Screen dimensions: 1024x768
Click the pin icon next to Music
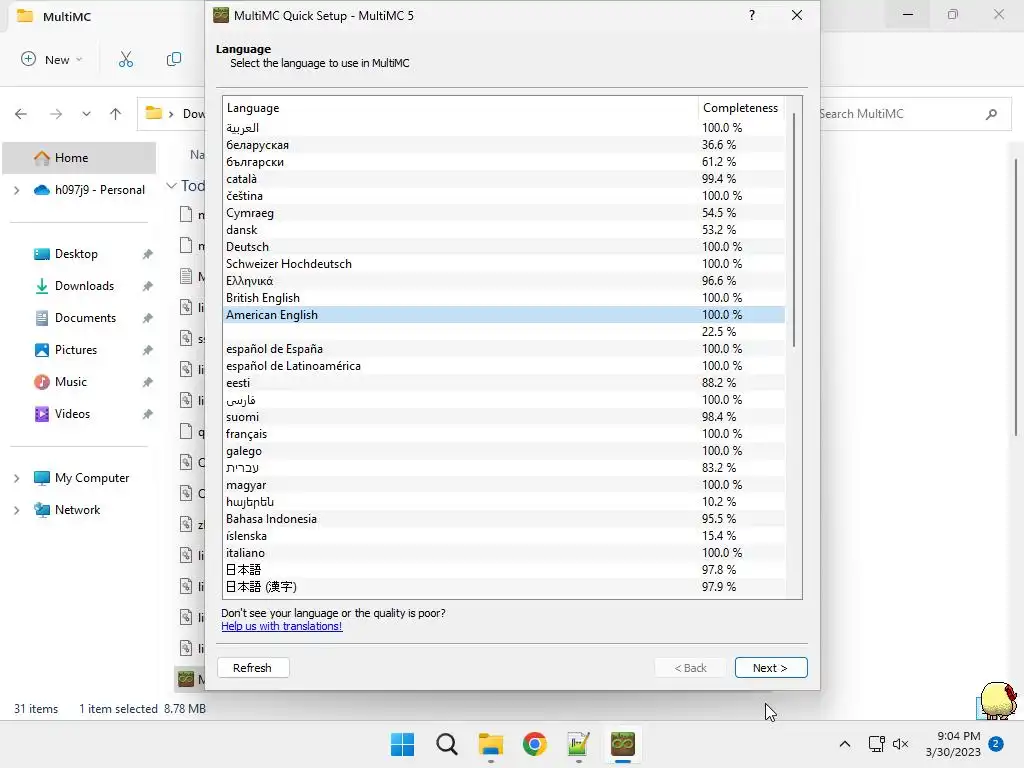click(x=148, y=382)
